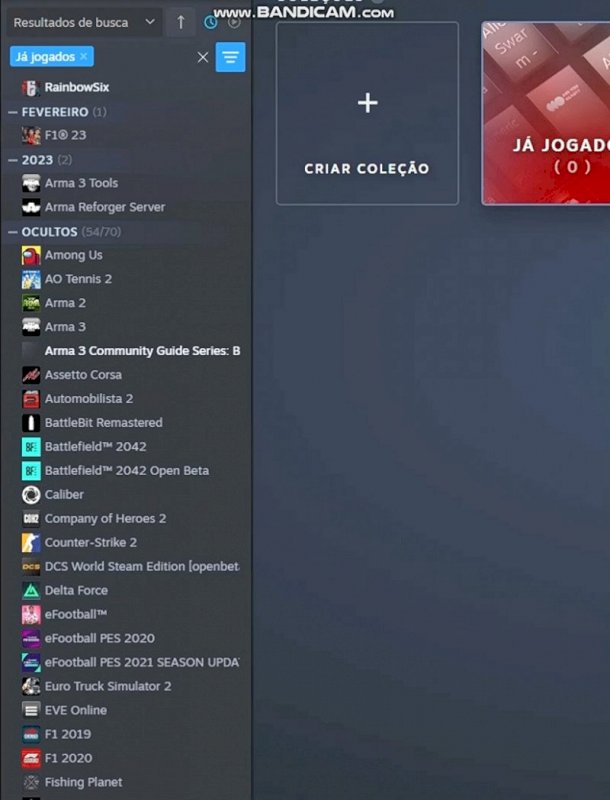Image resolution: width=610 pixels, height=800 pixels.
Task: Select the Euro Truck Simulator 2 label
Action: point(108,686)
